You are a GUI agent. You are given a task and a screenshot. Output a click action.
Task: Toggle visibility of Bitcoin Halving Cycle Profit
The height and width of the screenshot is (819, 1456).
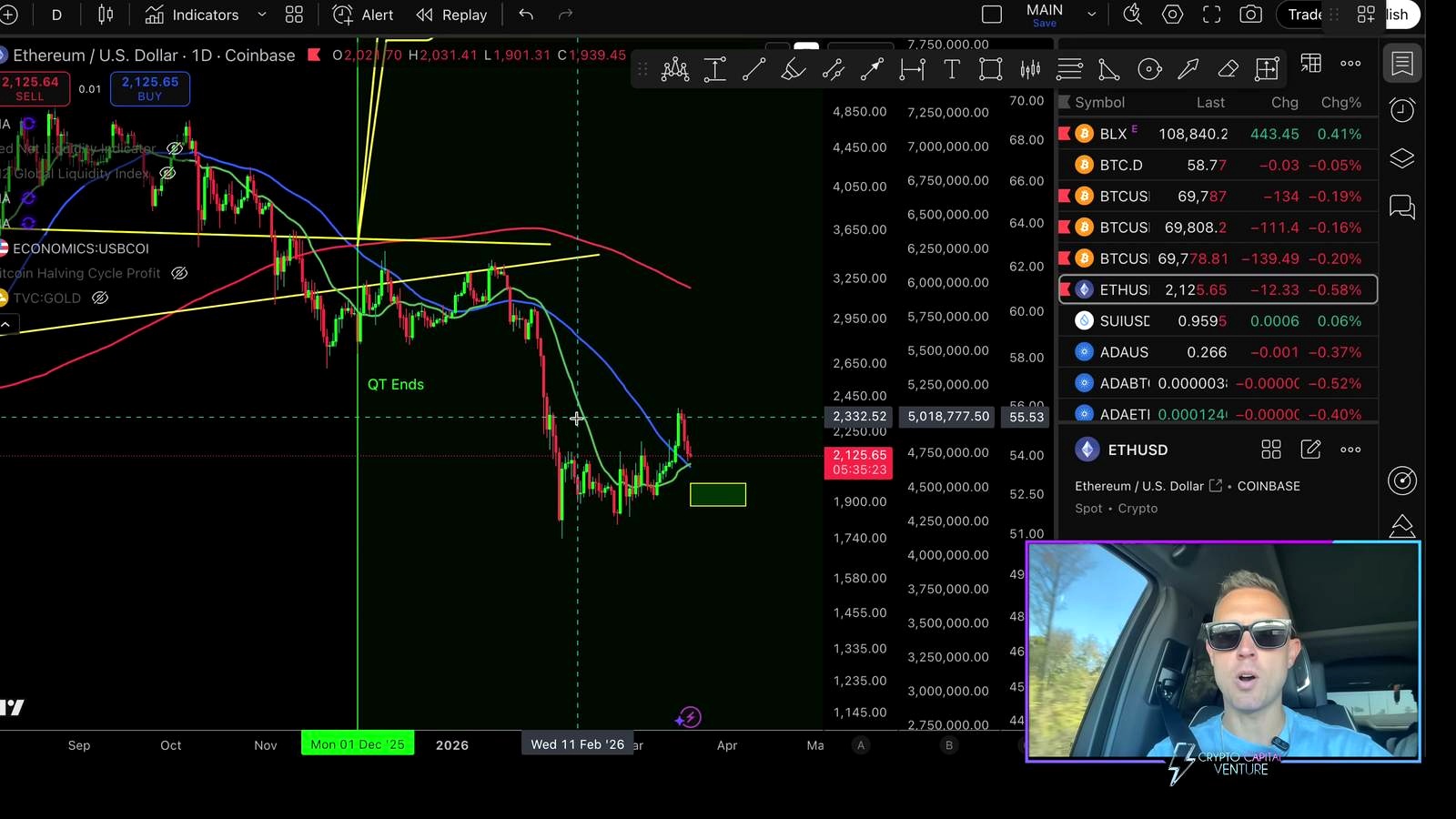point(179,273)
